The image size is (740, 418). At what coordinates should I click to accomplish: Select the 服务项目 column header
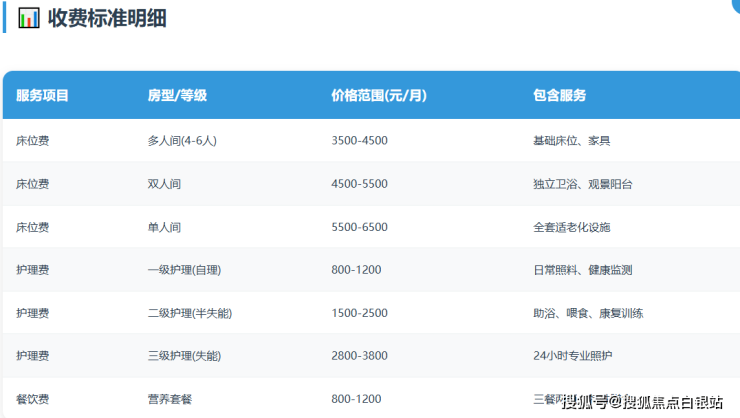[x=42, y=96]
